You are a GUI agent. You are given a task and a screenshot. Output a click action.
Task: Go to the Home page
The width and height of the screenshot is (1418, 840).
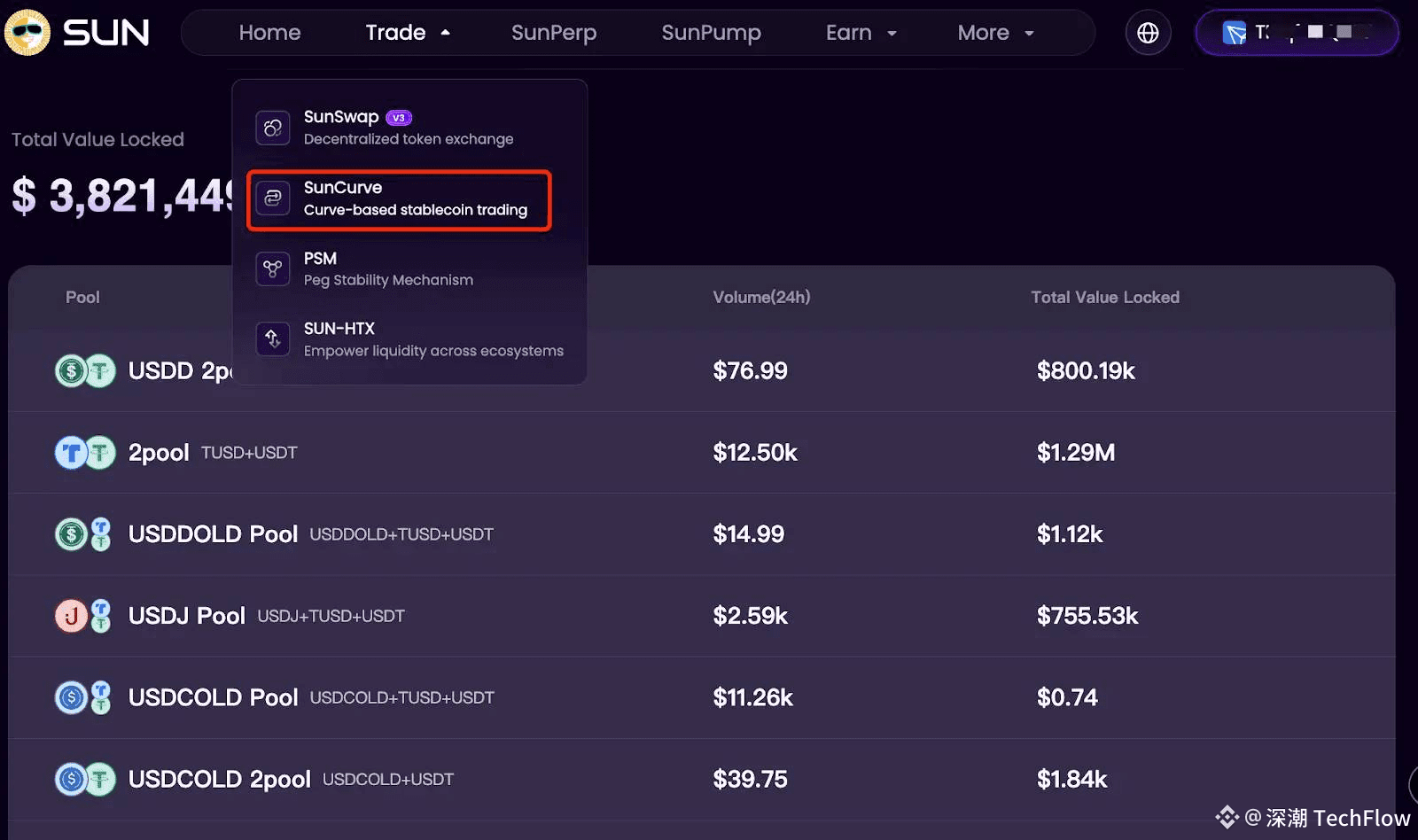[x=269, y=33]
